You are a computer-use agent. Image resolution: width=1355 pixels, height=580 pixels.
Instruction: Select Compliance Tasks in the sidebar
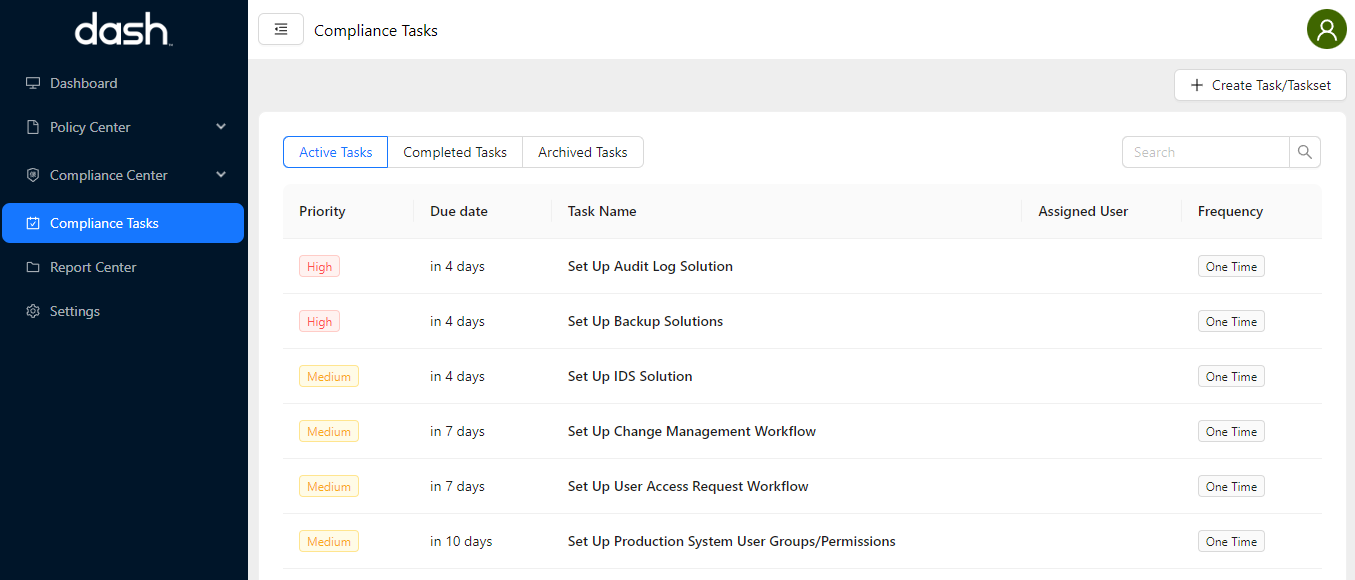pos(123,223)
